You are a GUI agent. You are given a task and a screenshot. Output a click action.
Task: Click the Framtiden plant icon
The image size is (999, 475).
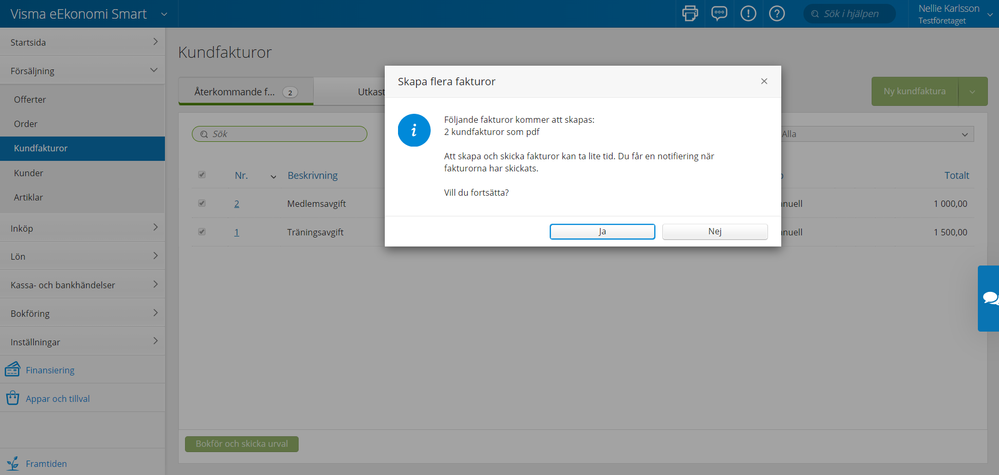click(x=14, y=464)
